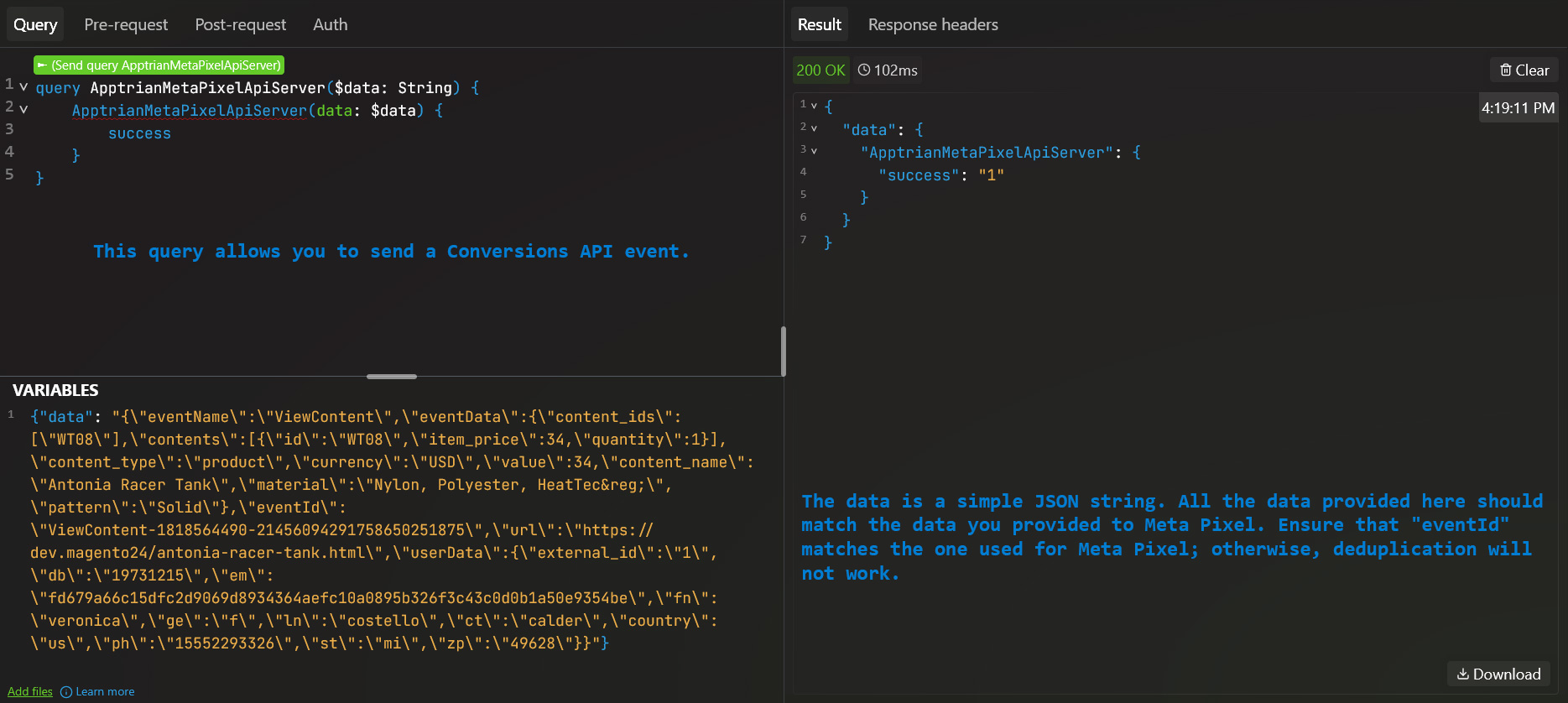This screenshot has width=1568, height=703.
Task: Click the clock icon beside 102ms
Action: [864, 70]
